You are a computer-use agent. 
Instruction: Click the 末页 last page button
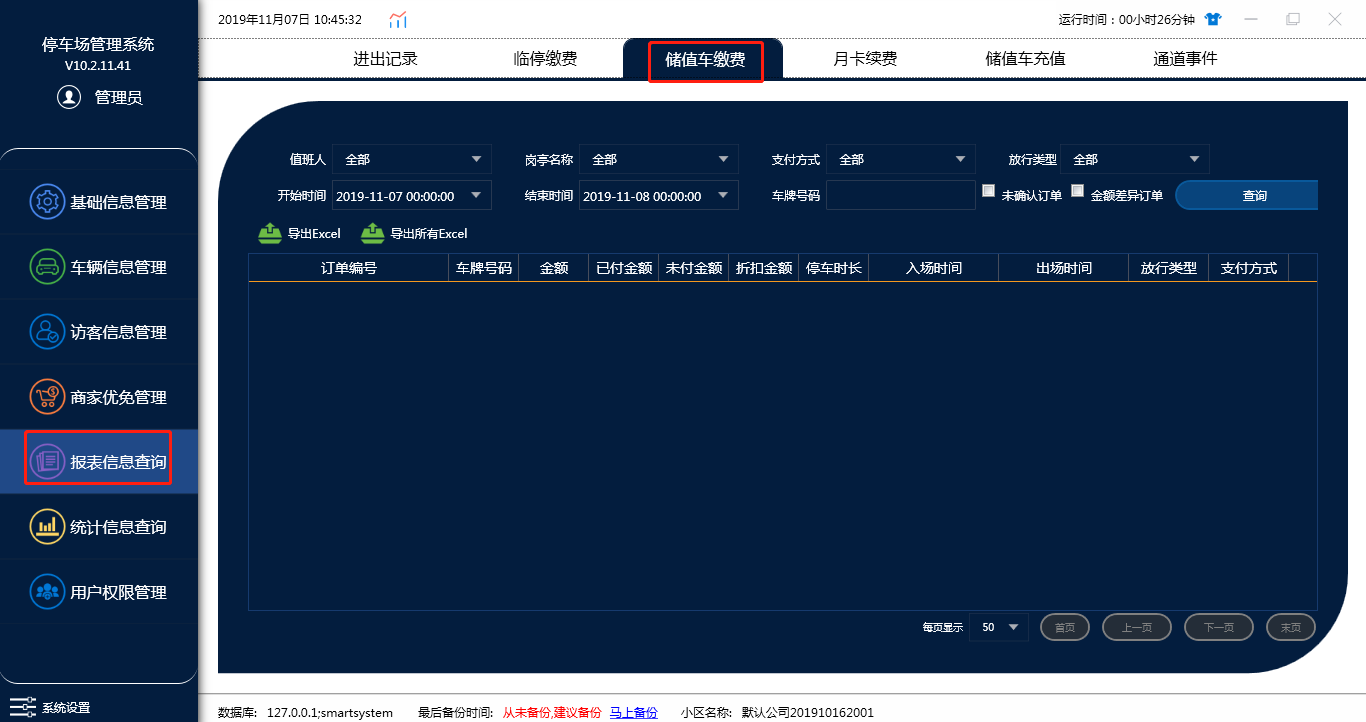point(1291,627)
